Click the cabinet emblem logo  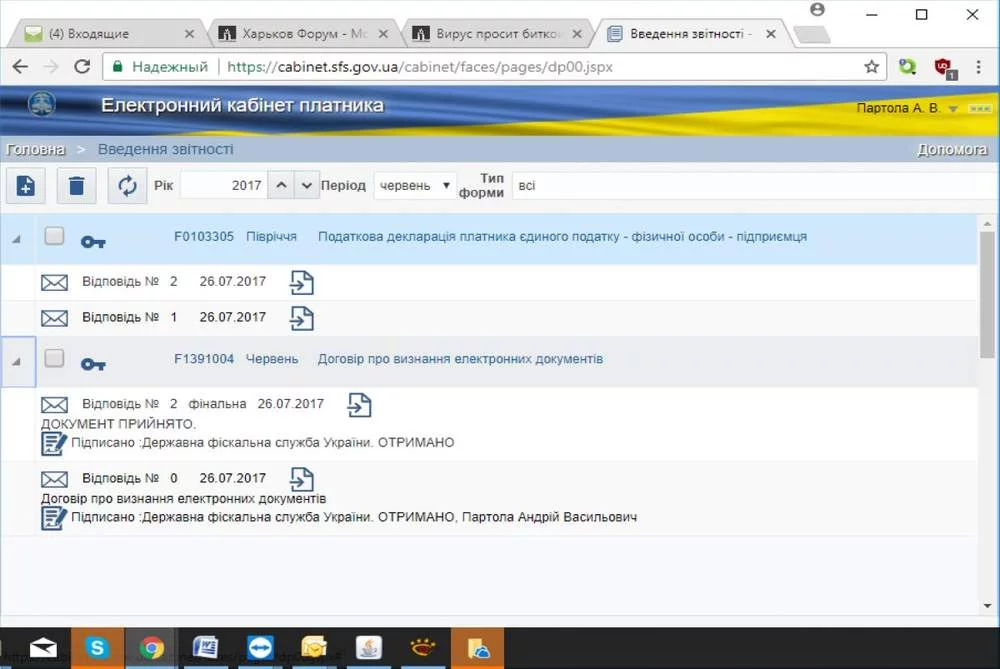click(42, 104)
